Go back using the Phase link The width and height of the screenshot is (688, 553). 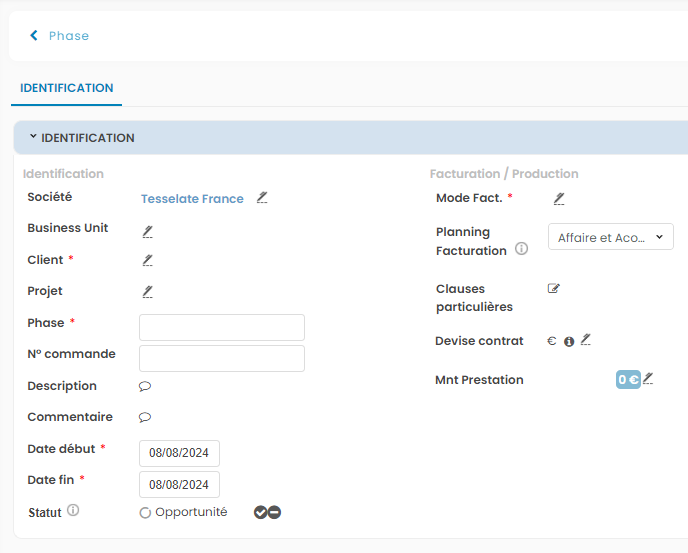pyautogui.click(x=60, y=36)
